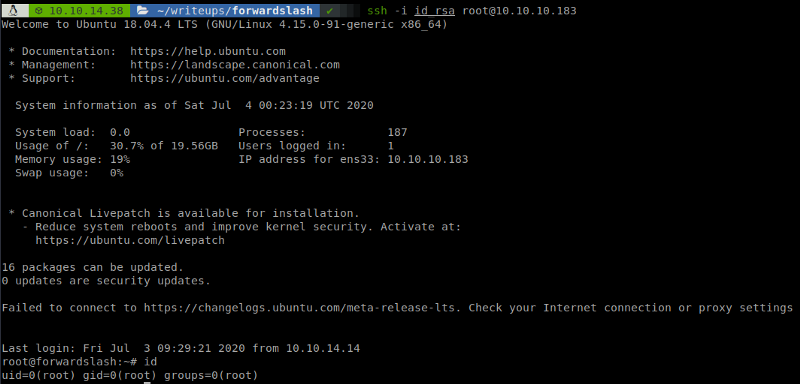
Task: Click the terminal cursor on the last line
Action: (147, 382)
